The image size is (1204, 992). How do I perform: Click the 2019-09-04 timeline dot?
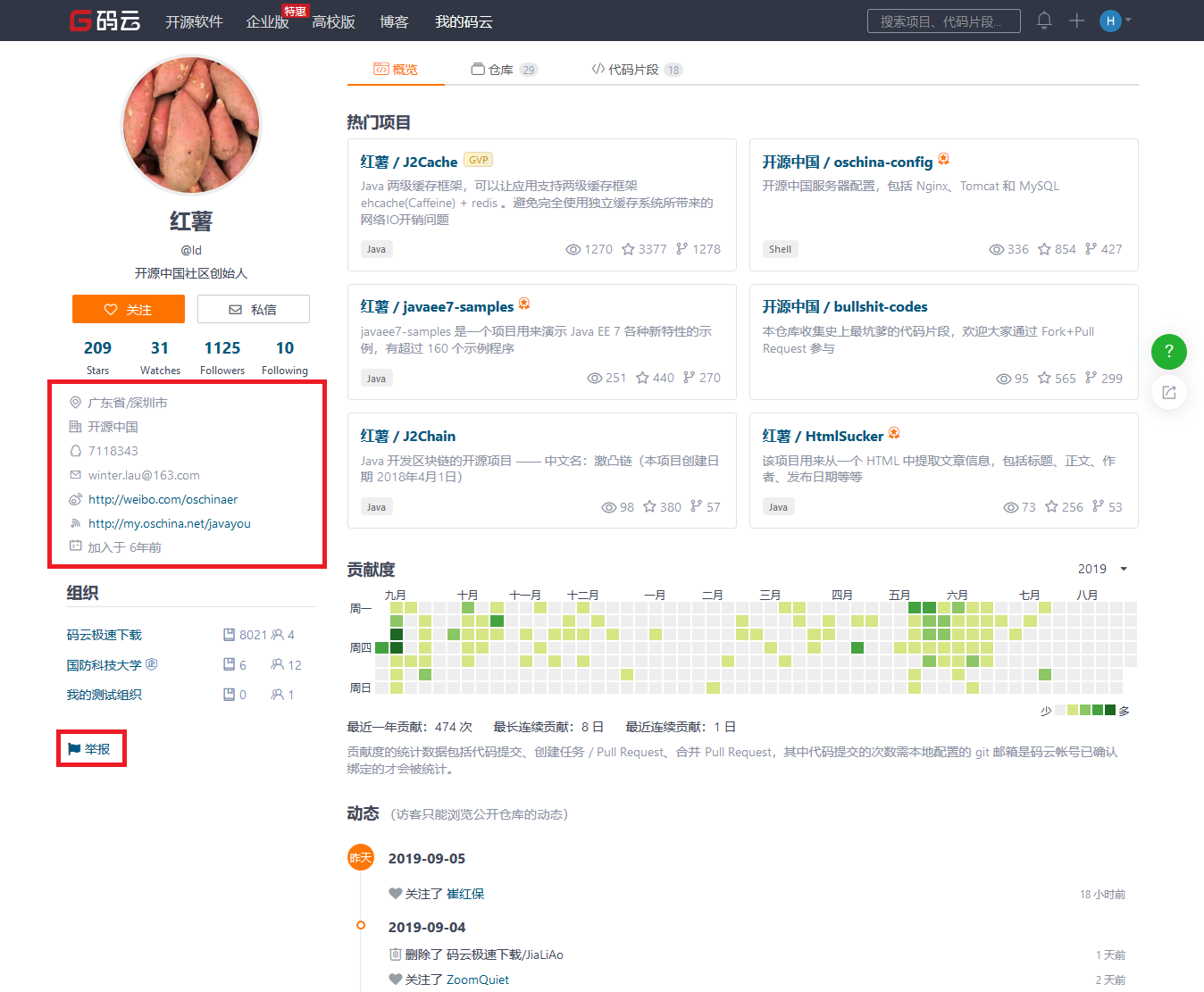click(x=361, y=925)
